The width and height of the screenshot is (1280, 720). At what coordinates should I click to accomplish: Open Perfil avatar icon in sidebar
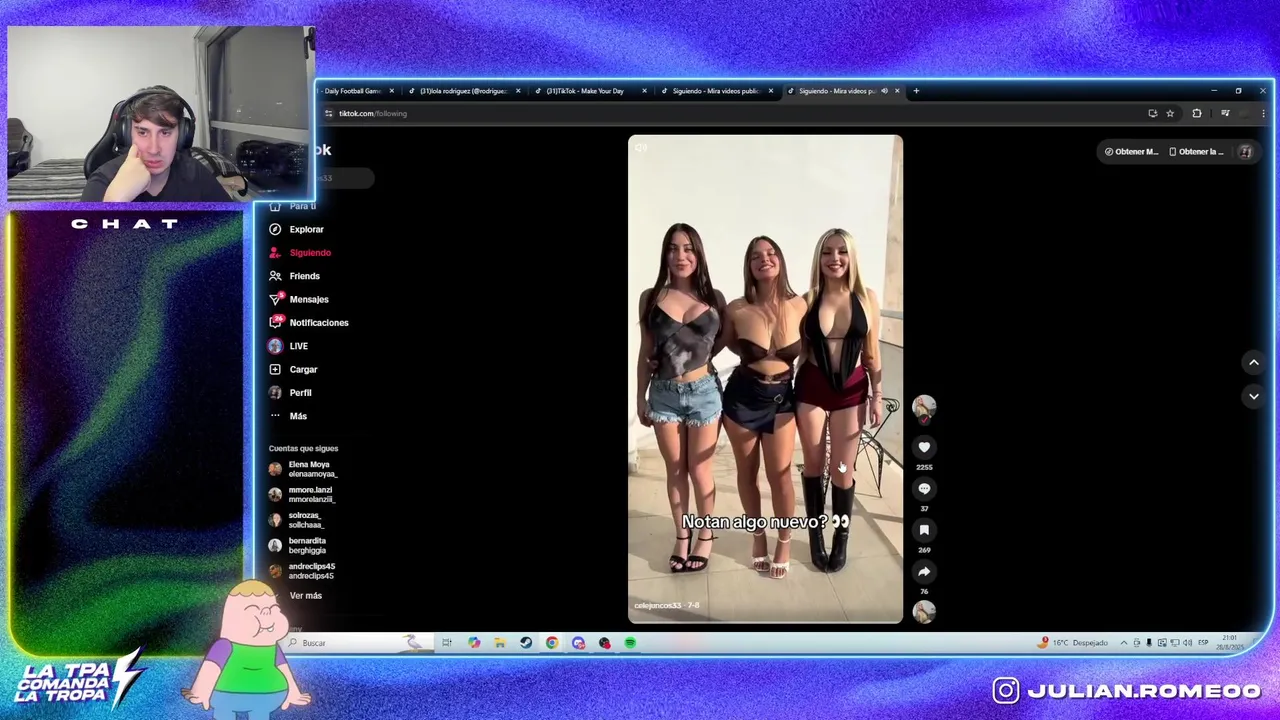point(275,392)
